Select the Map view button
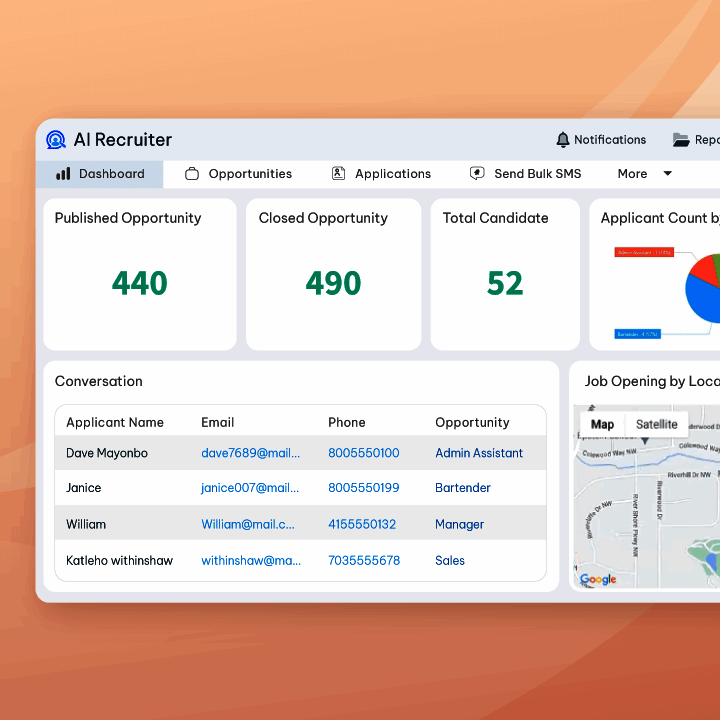Screen dimensions: 720x720 click(x=602, y=424)
